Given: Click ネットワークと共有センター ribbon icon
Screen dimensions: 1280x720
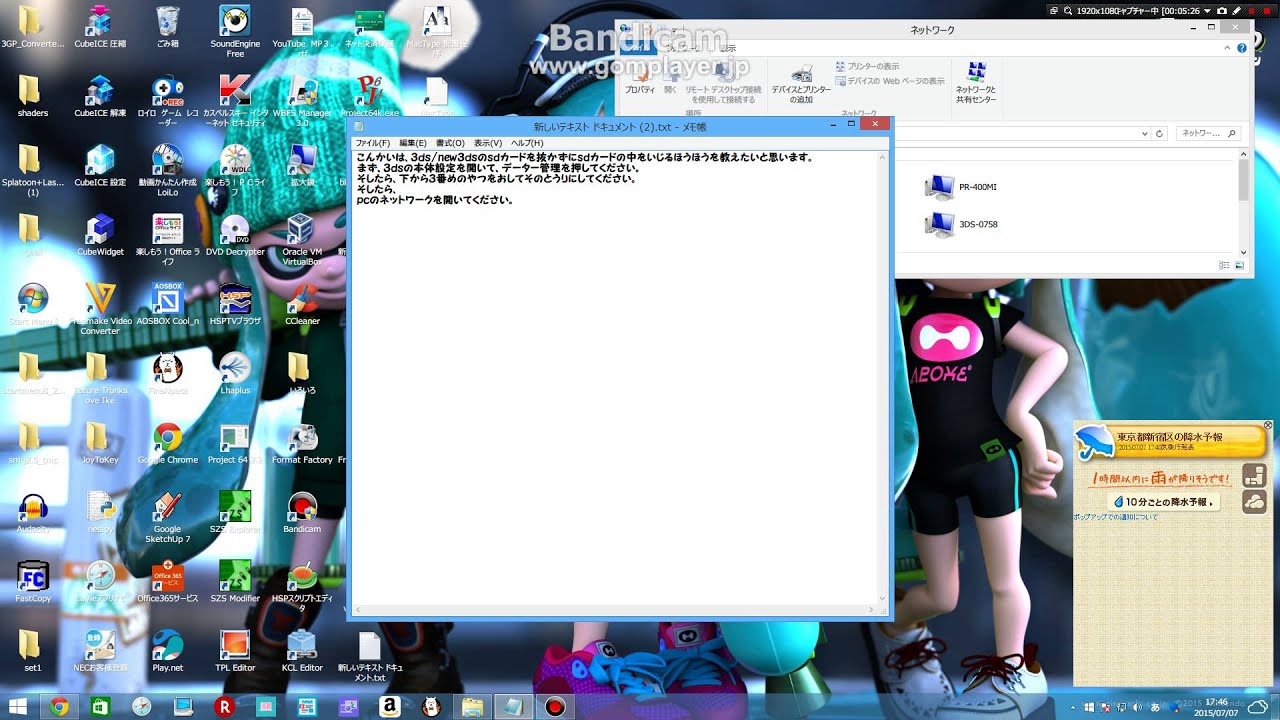Looking at the screenshot, I should click(976, 82).
